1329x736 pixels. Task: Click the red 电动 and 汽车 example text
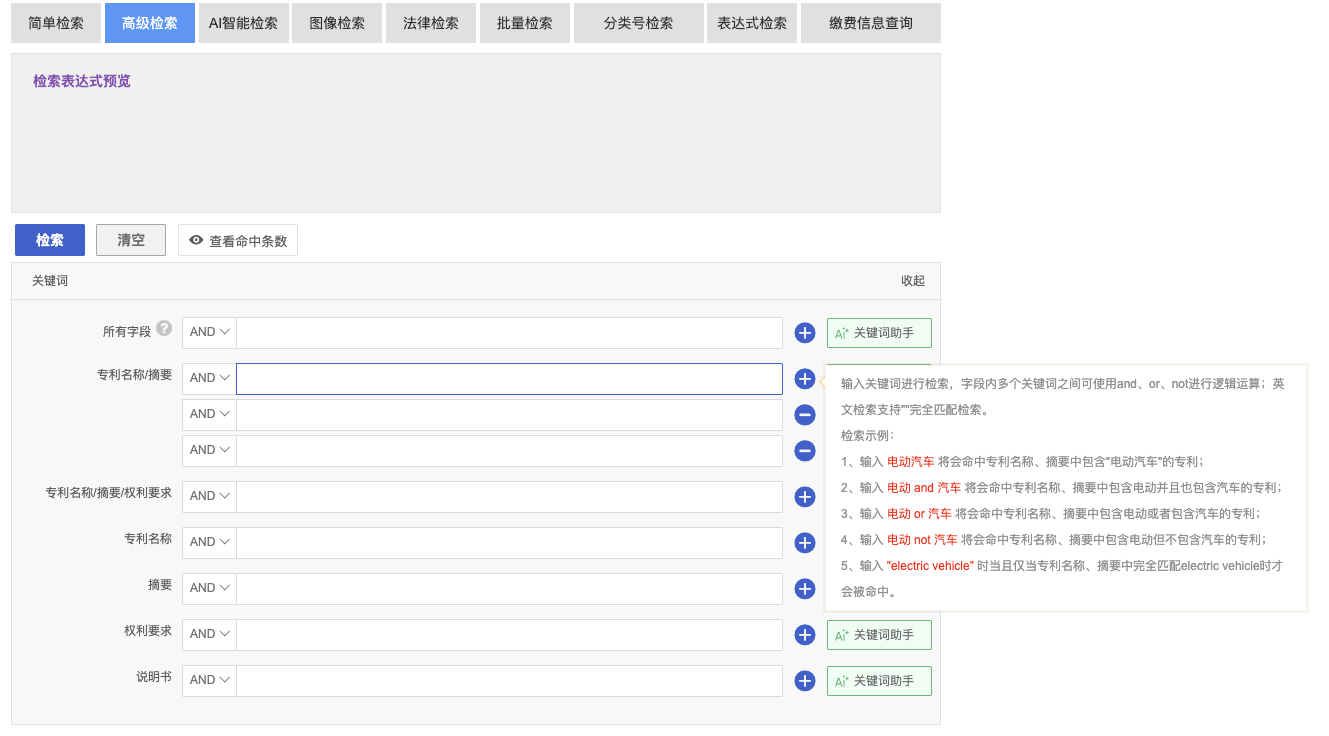click(924, 488)
